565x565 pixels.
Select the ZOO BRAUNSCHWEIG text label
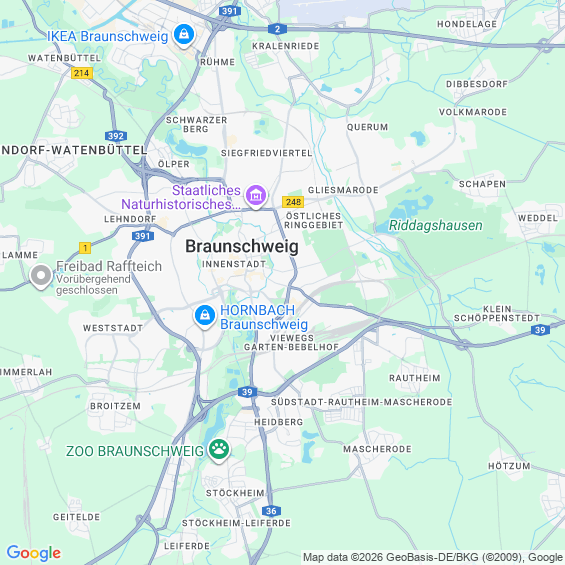[x=135, y=451]
